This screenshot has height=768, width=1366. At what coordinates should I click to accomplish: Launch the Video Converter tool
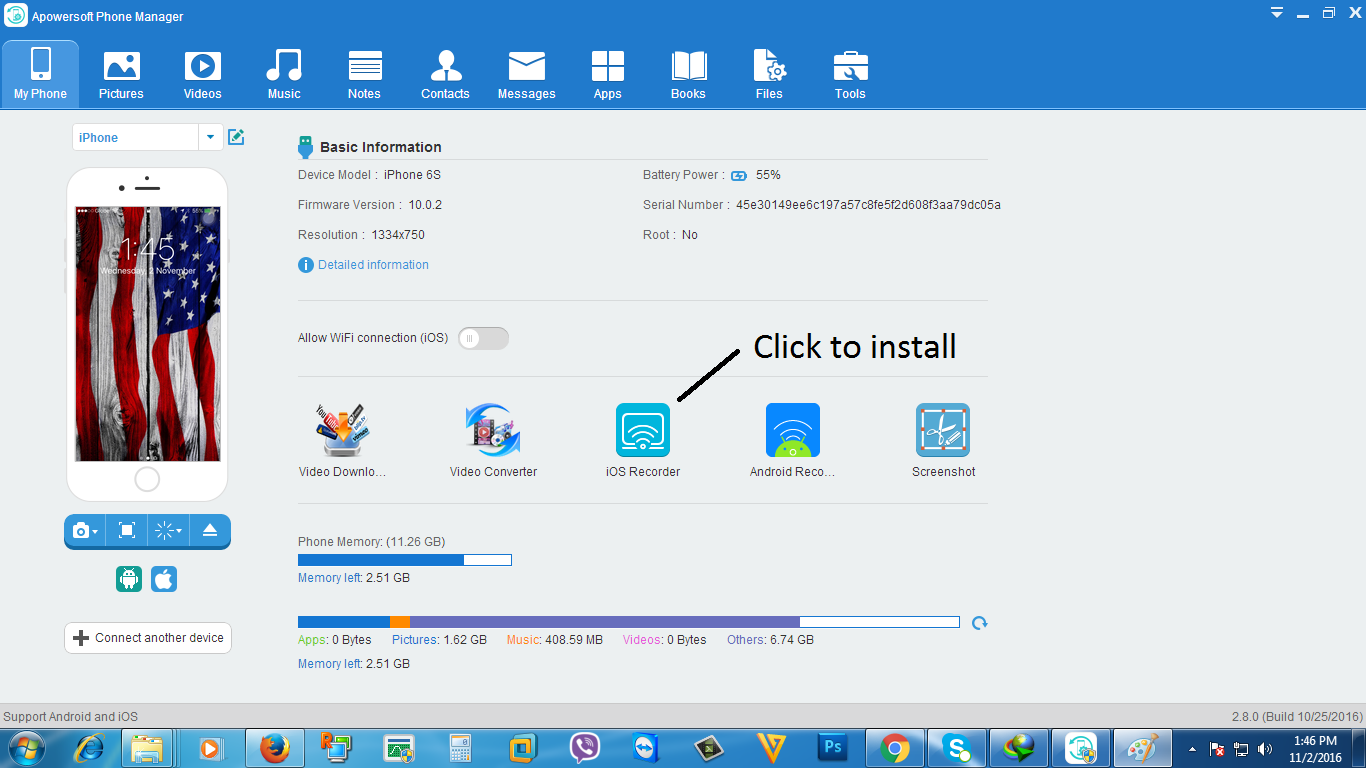click(x=493, y=430)
